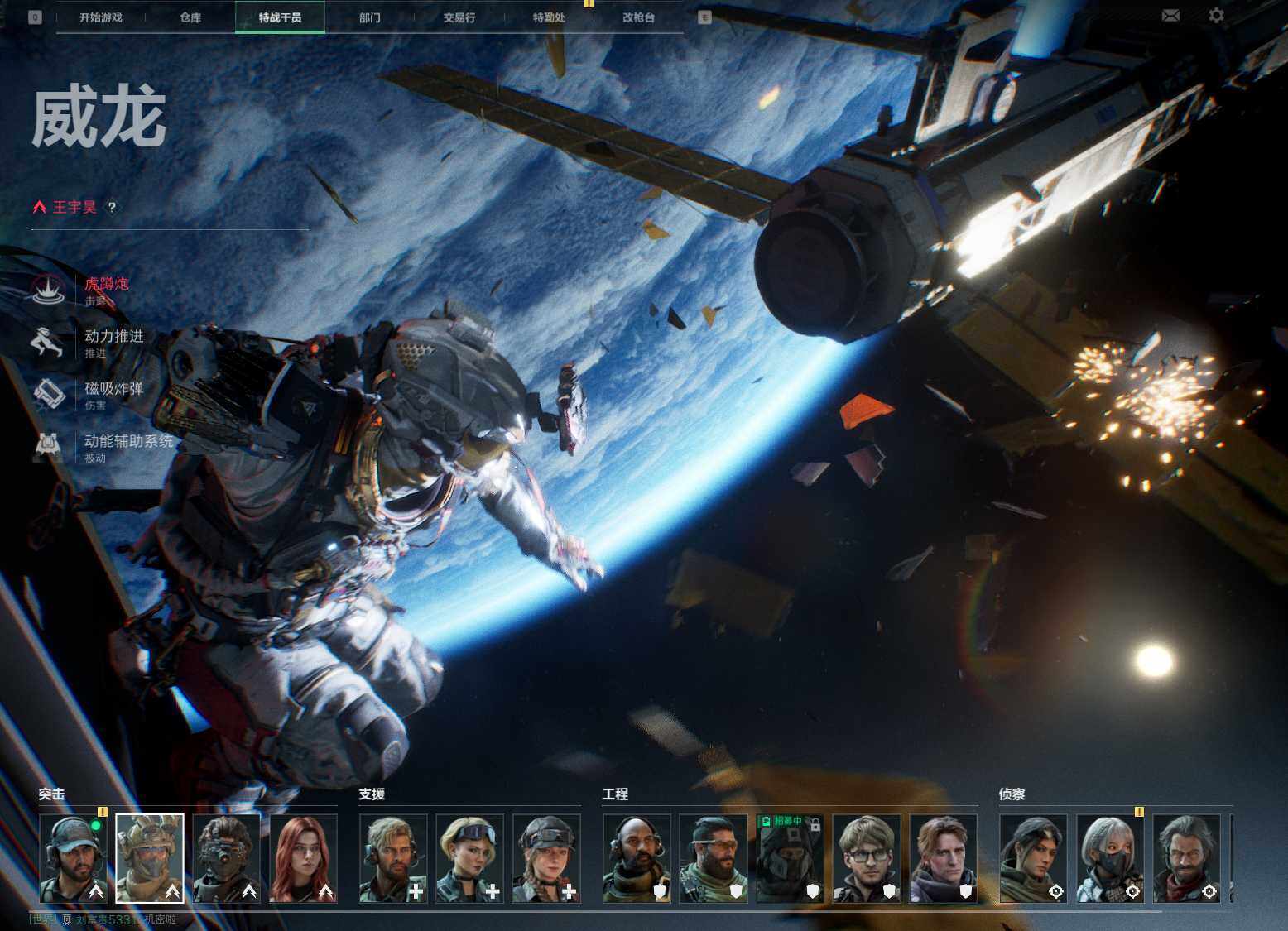Click the Q key icon before 开始游戏
1288x931 pixels.
pos(35,17)
